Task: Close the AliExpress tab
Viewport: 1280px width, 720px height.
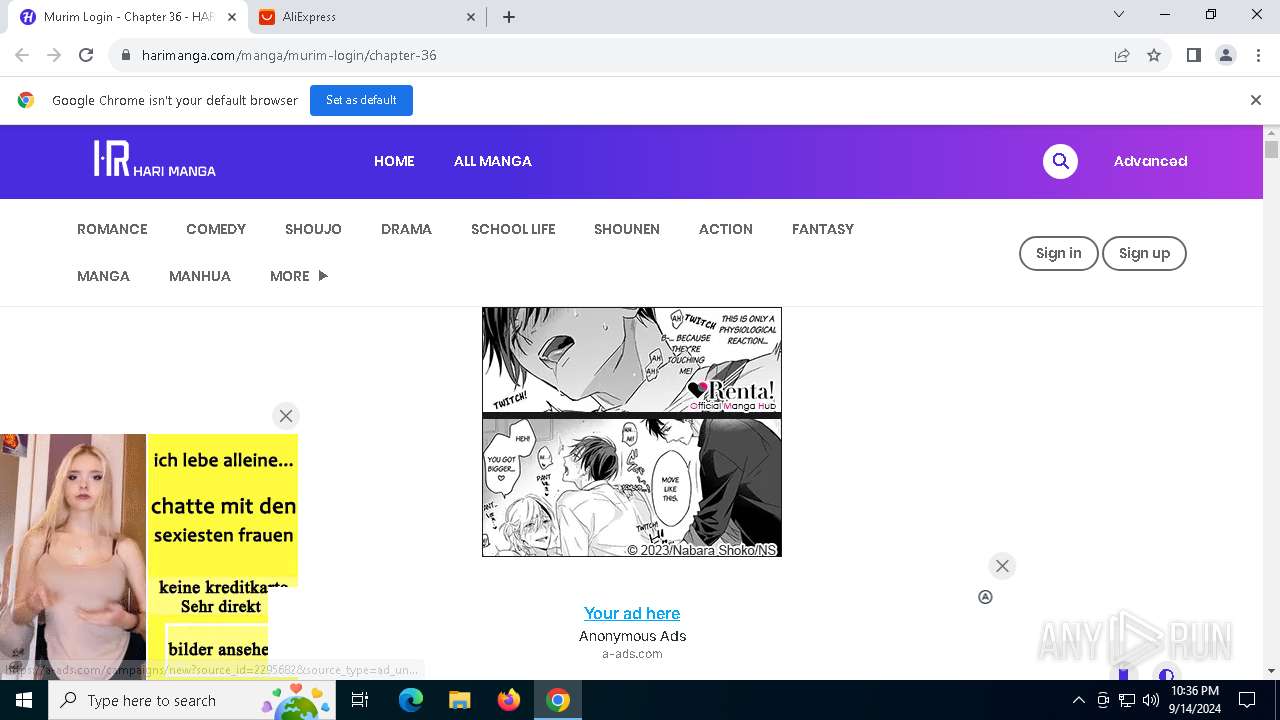Action: click(471, 17)
